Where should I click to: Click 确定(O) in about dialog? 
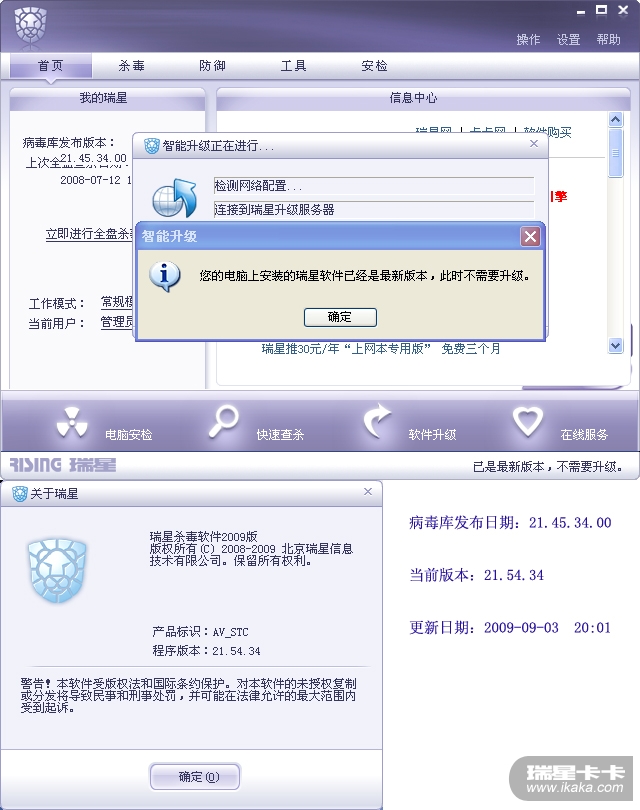[195, 776]
